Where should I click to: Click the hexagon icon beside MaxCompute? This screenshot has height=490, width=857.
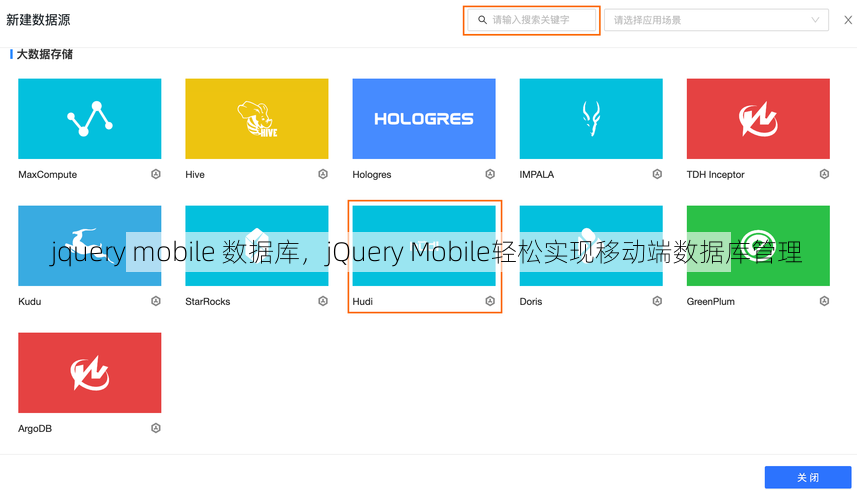pos(156,174)
